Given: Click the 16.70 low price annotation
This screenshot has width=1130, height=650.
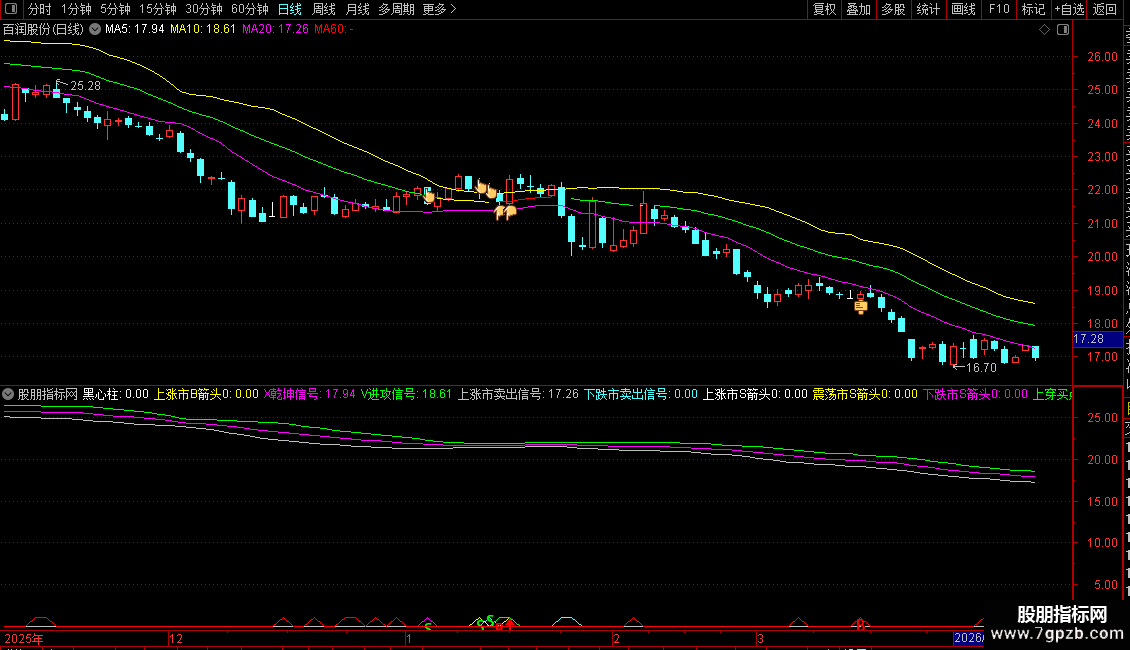Looking at the screenshot, I should tap(981, 368).
